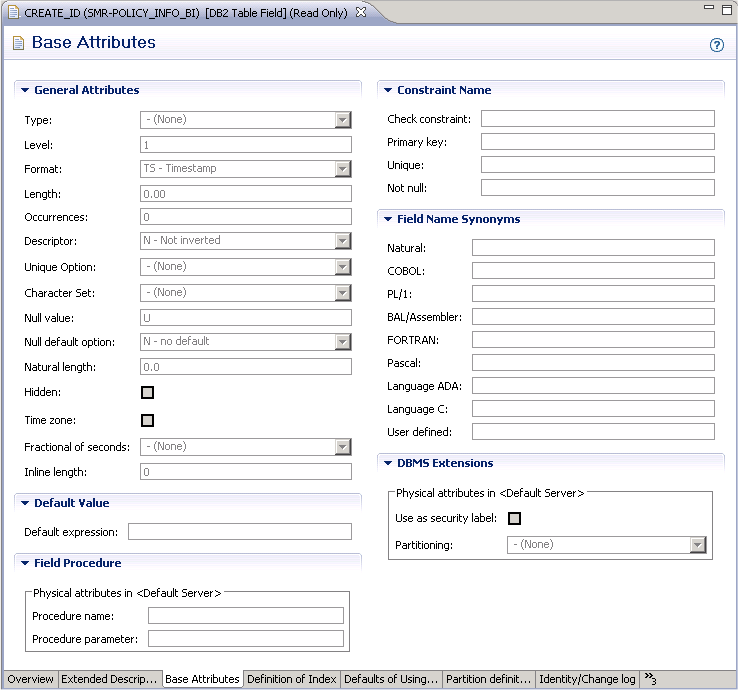The width and height of the screenshot is (738, 690).
Task: Open the Format dropdown
Action: pyautogui.click(x=343, y=169)
